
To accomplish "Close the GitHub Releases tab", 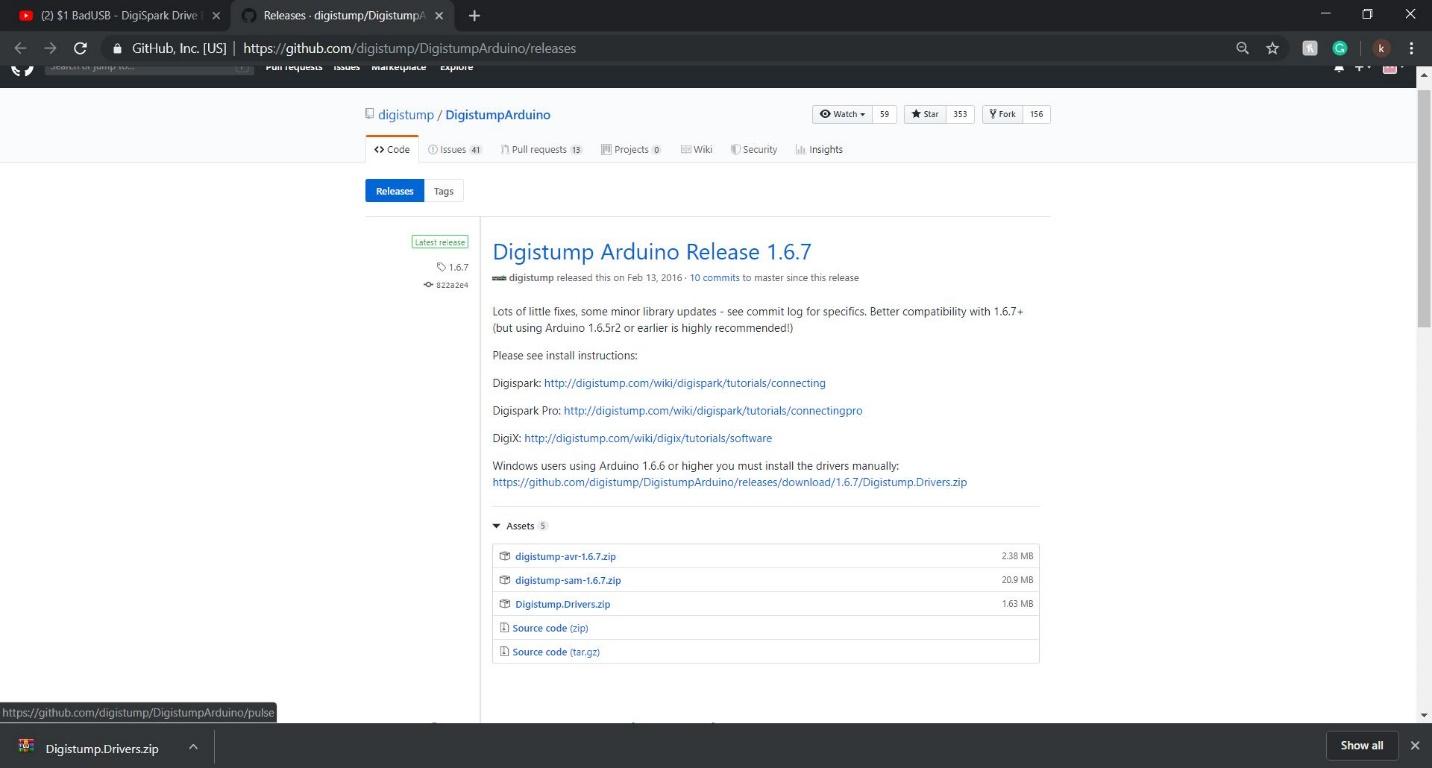I will (439, 16).
